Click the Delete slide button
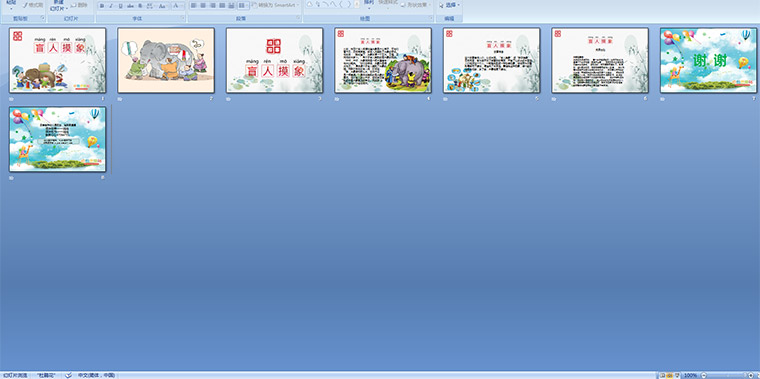Viewport: 760px width, 379px height. click(x=79, y=5)
